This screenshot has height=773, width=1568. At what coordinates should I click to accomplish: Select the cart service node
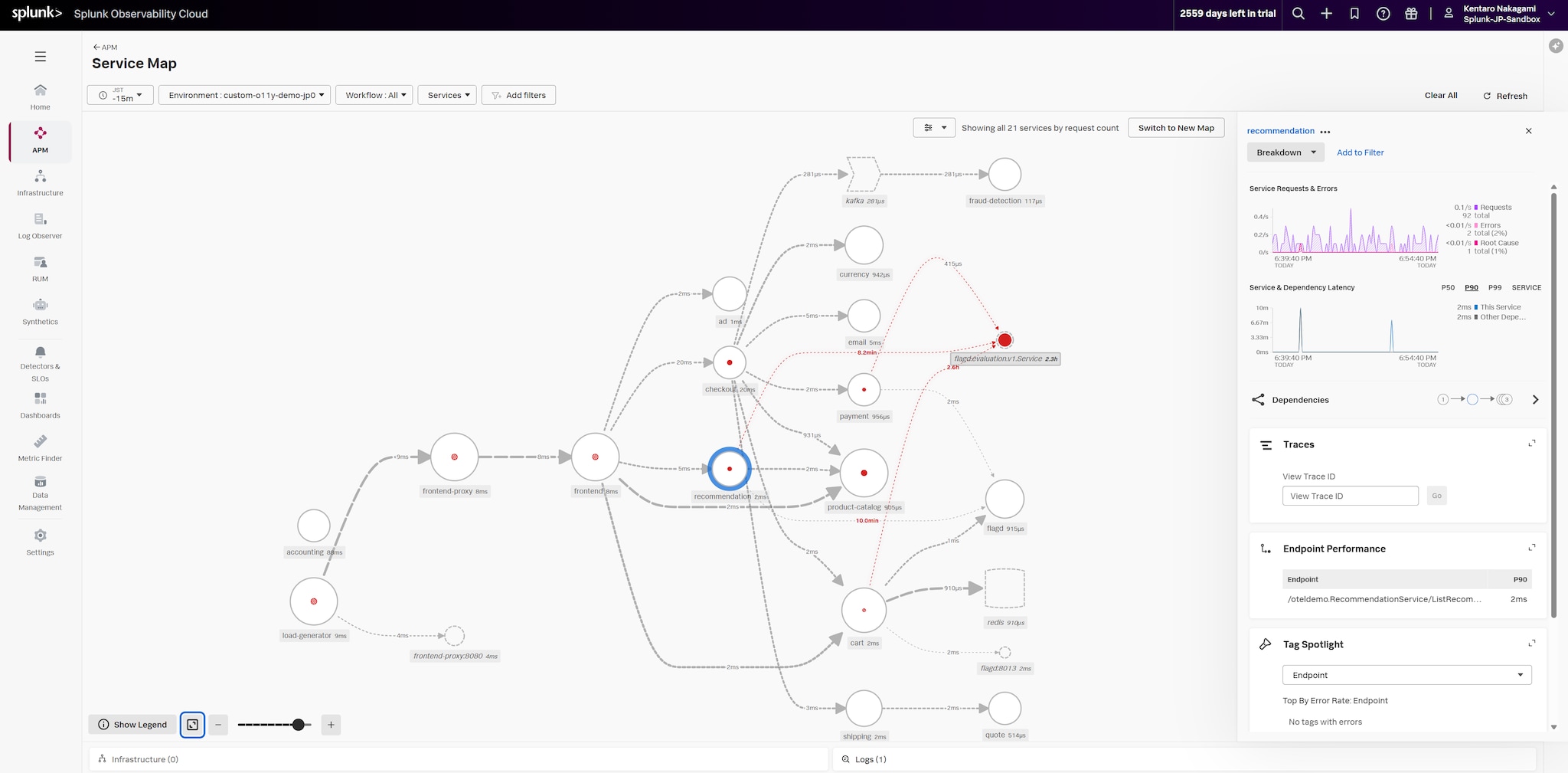[864, 611]
